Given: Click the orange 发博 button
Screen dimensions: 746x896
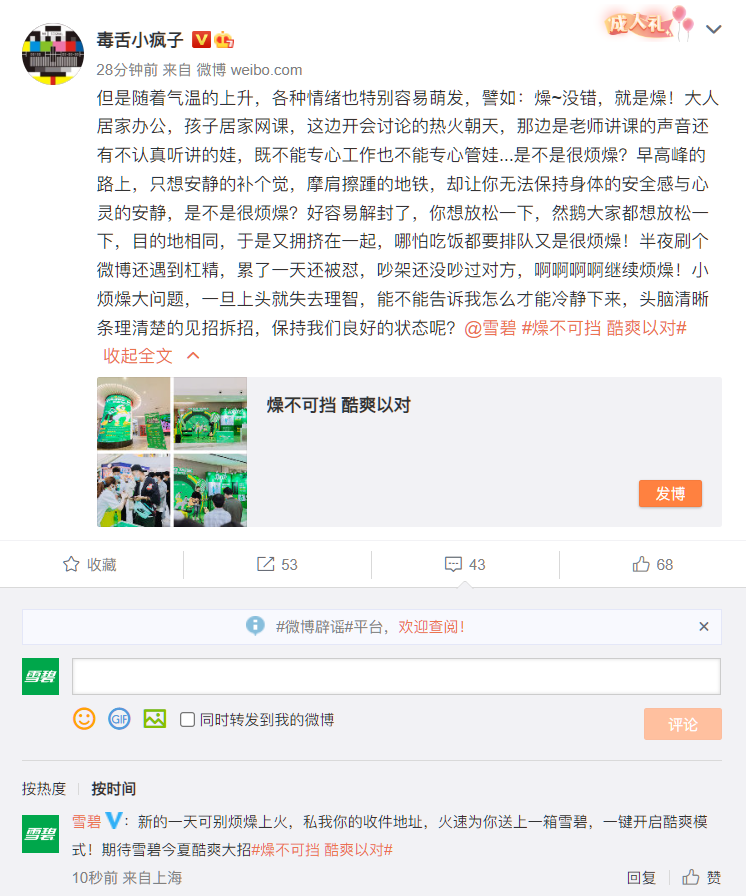Looking at the screenshot, I should 670,494.
